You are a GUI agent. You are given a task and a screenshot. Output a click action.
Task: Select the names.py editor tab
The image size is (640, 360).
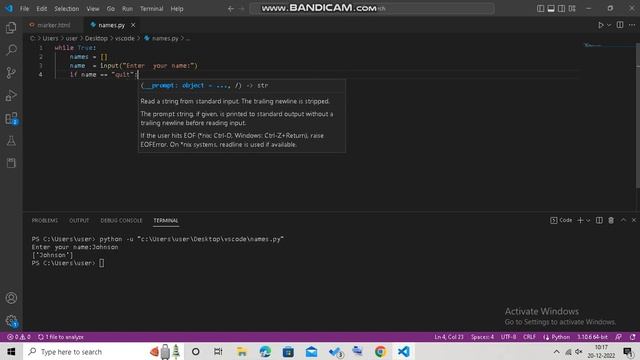point(111,25)
